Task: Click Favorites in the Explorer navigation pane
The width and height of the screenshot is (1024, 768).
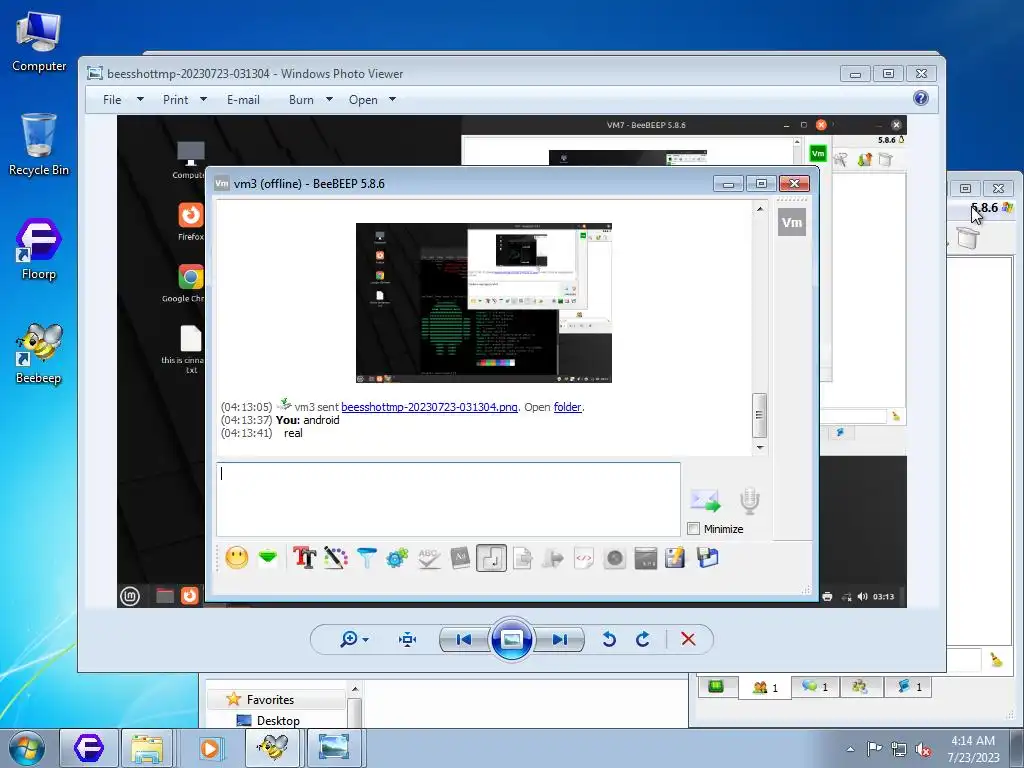Action: (270, 699)
